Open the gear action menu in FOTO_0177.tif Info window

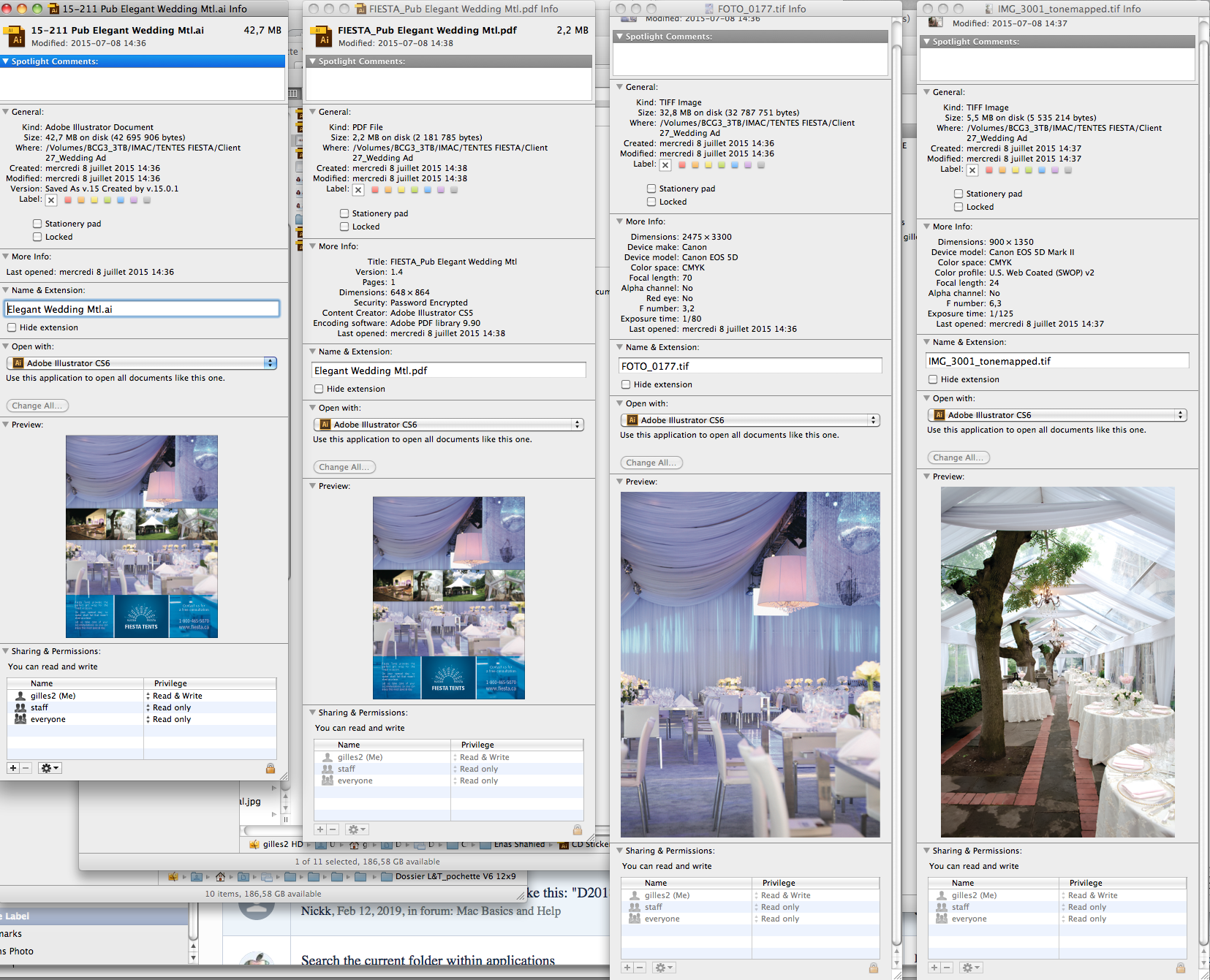664,968
